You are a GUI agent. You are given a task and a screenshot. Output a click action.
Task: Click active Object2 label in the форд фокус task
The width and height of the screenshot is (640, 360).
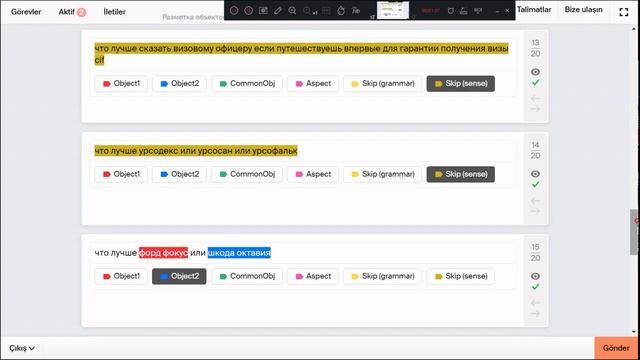[x=179, y=276]
